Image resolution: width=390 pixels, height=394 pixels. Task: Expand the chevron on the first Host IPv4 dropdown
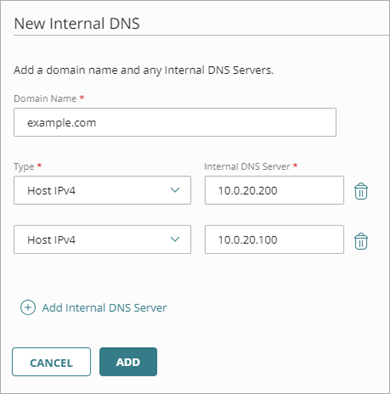[175, 190]
